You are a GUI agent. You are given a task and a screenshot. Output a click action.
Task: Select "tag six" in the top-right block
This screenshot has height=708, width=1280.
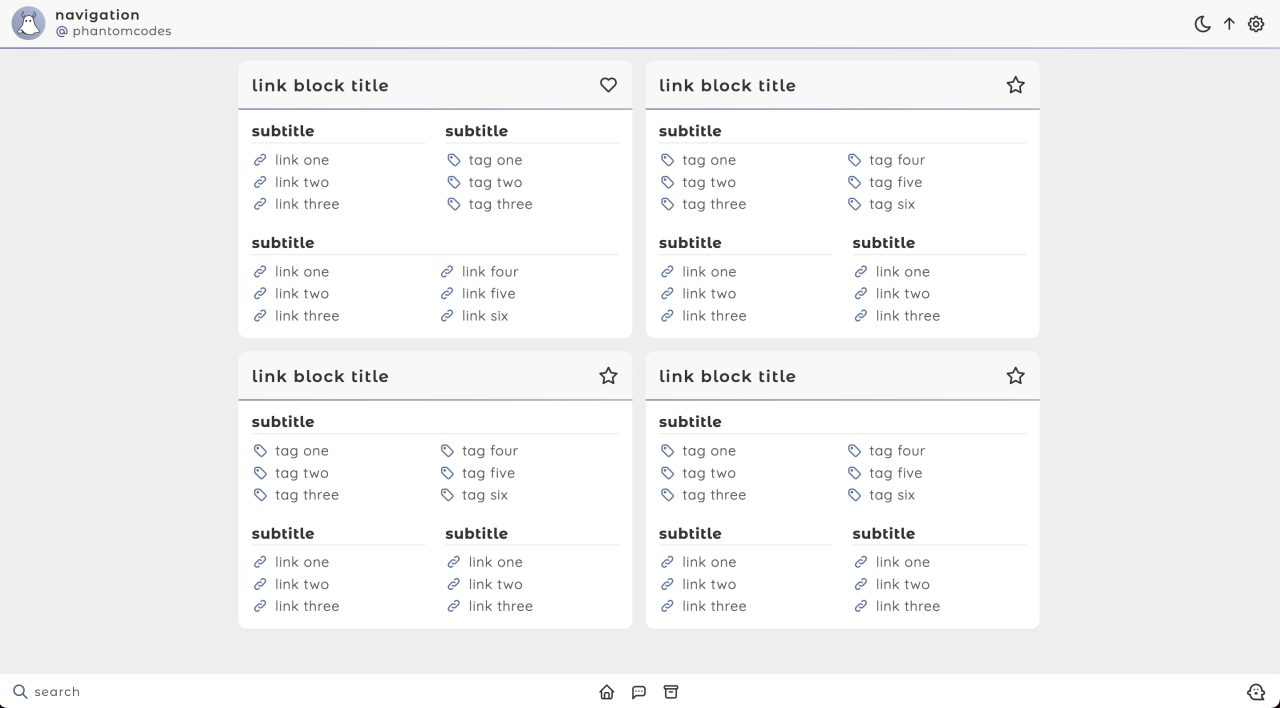[x=891, y=204]
